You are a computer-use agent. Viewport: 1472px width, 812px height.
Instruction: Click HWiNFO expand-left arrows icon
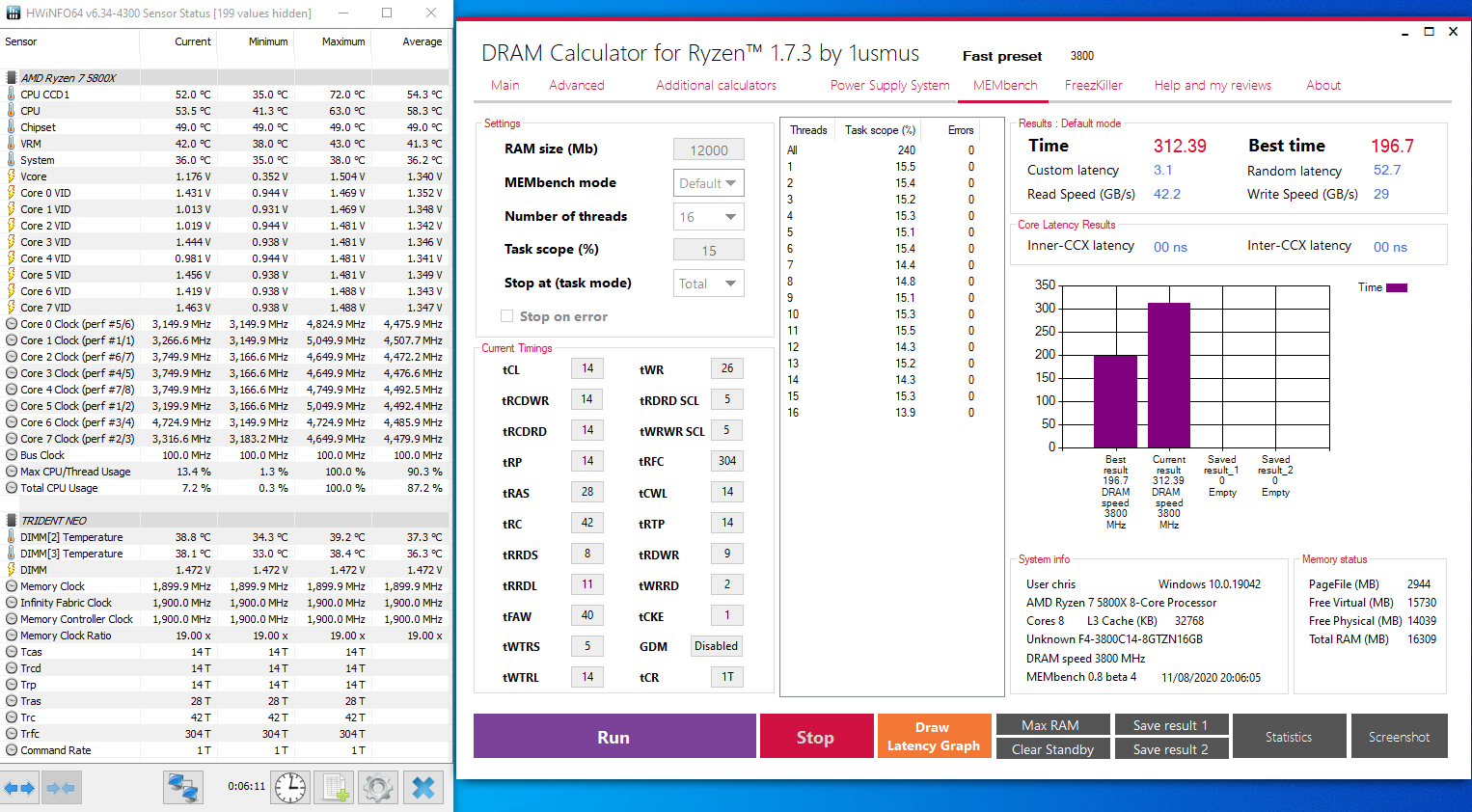tap(19, 788)
